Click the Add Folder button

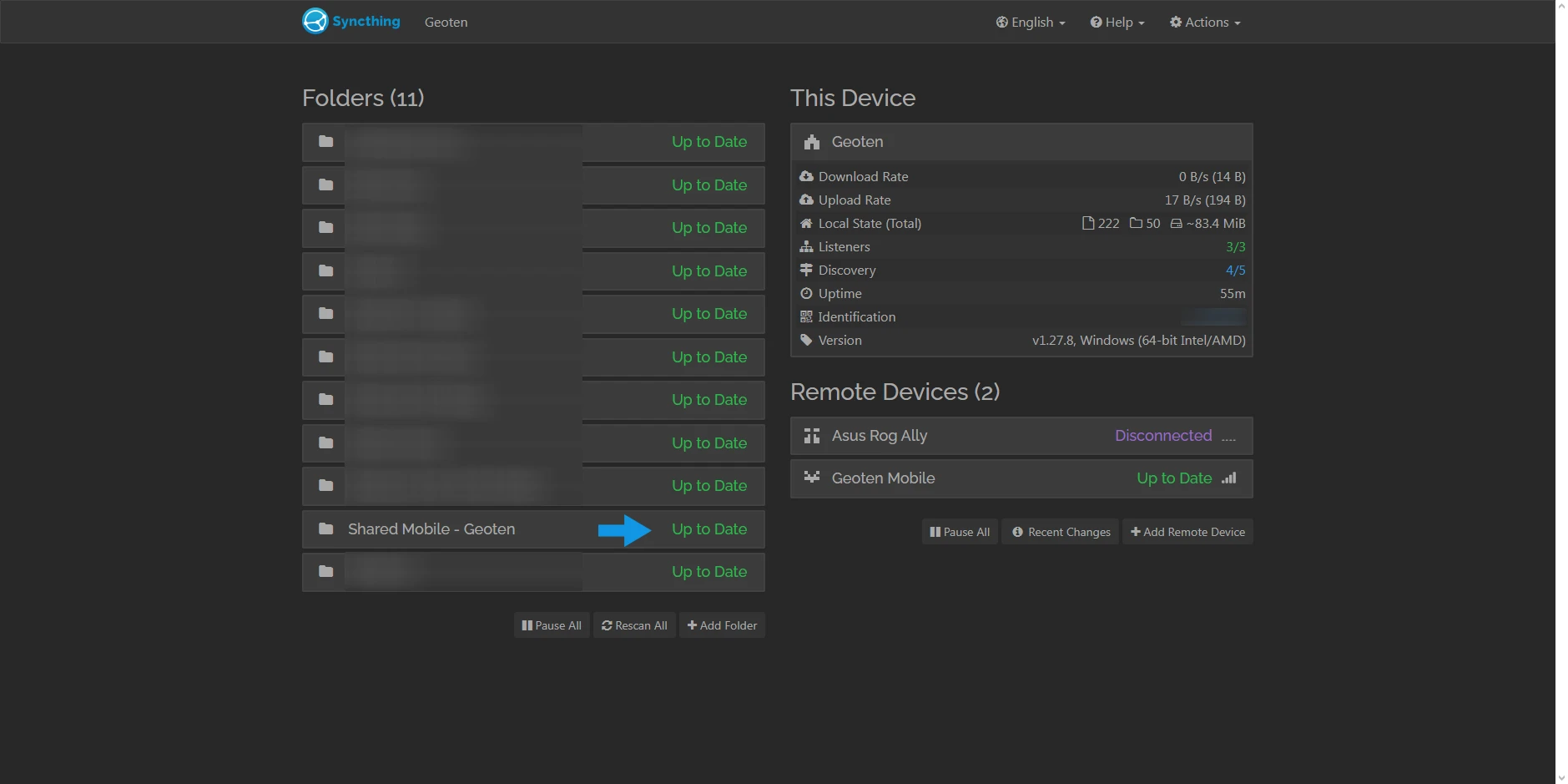coord(722,625)
